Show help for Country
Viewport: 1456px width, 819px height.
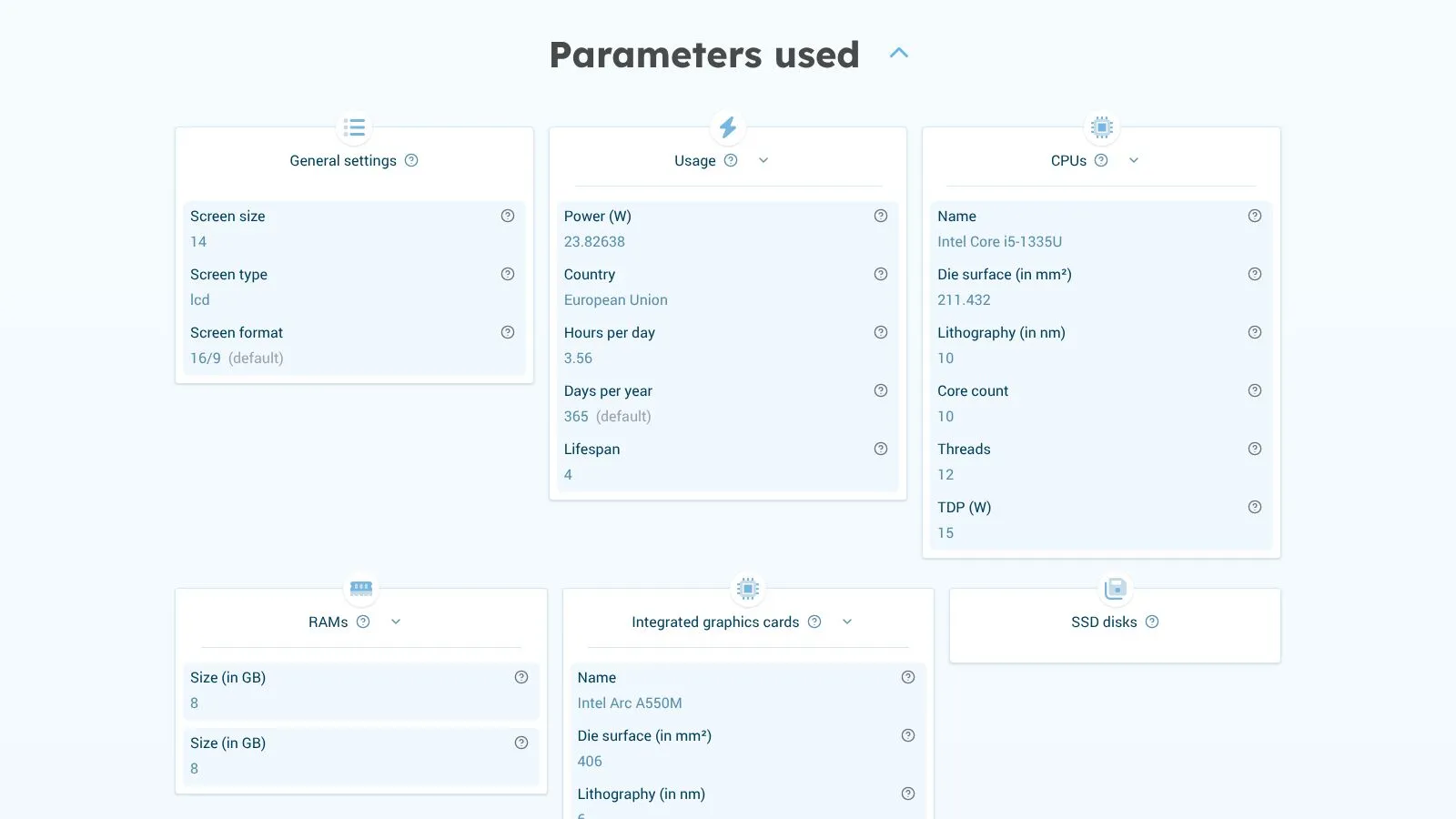pos(881,274)
